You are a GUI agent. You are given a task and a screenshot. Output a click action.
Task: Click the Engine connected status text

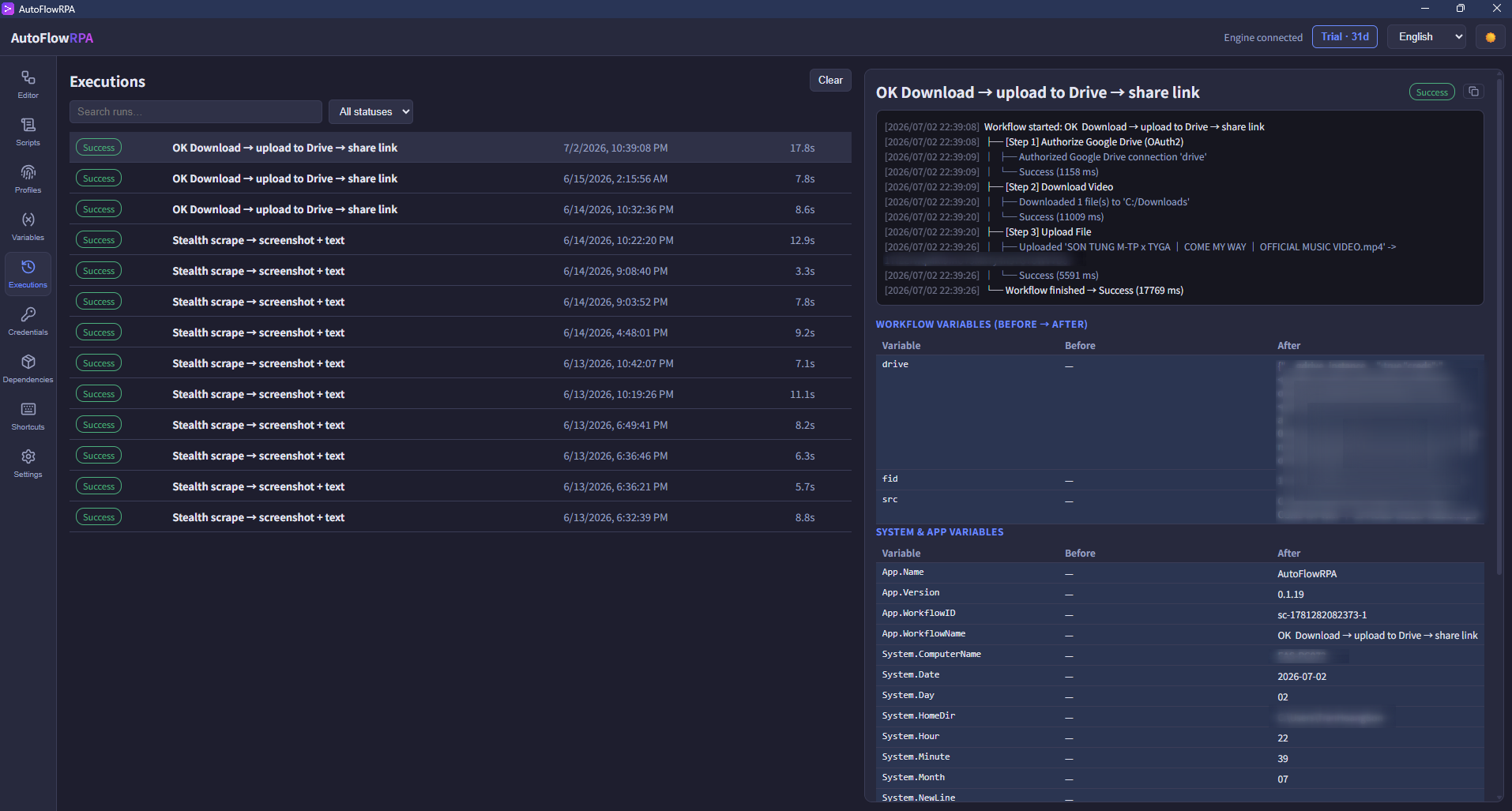coord(1262,38)
